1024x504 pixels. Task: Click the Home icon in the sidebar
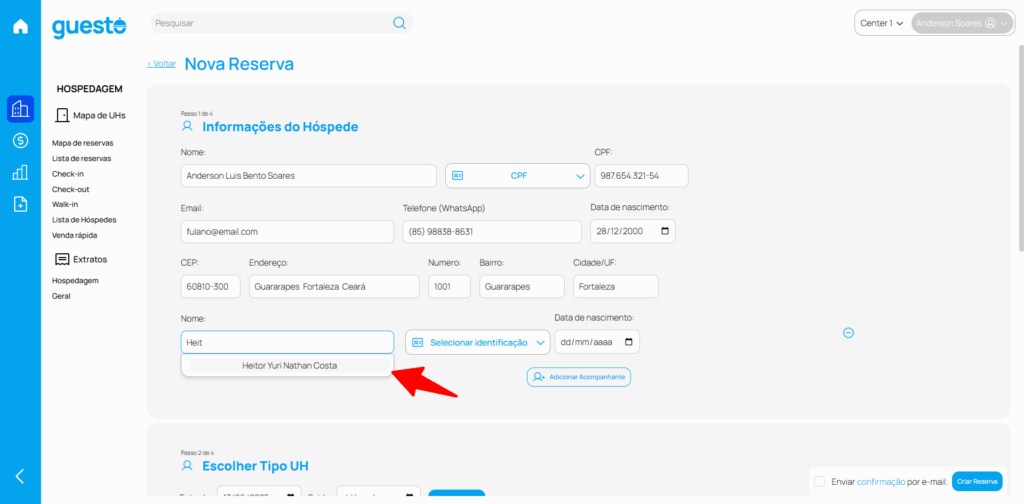[20, 26]
